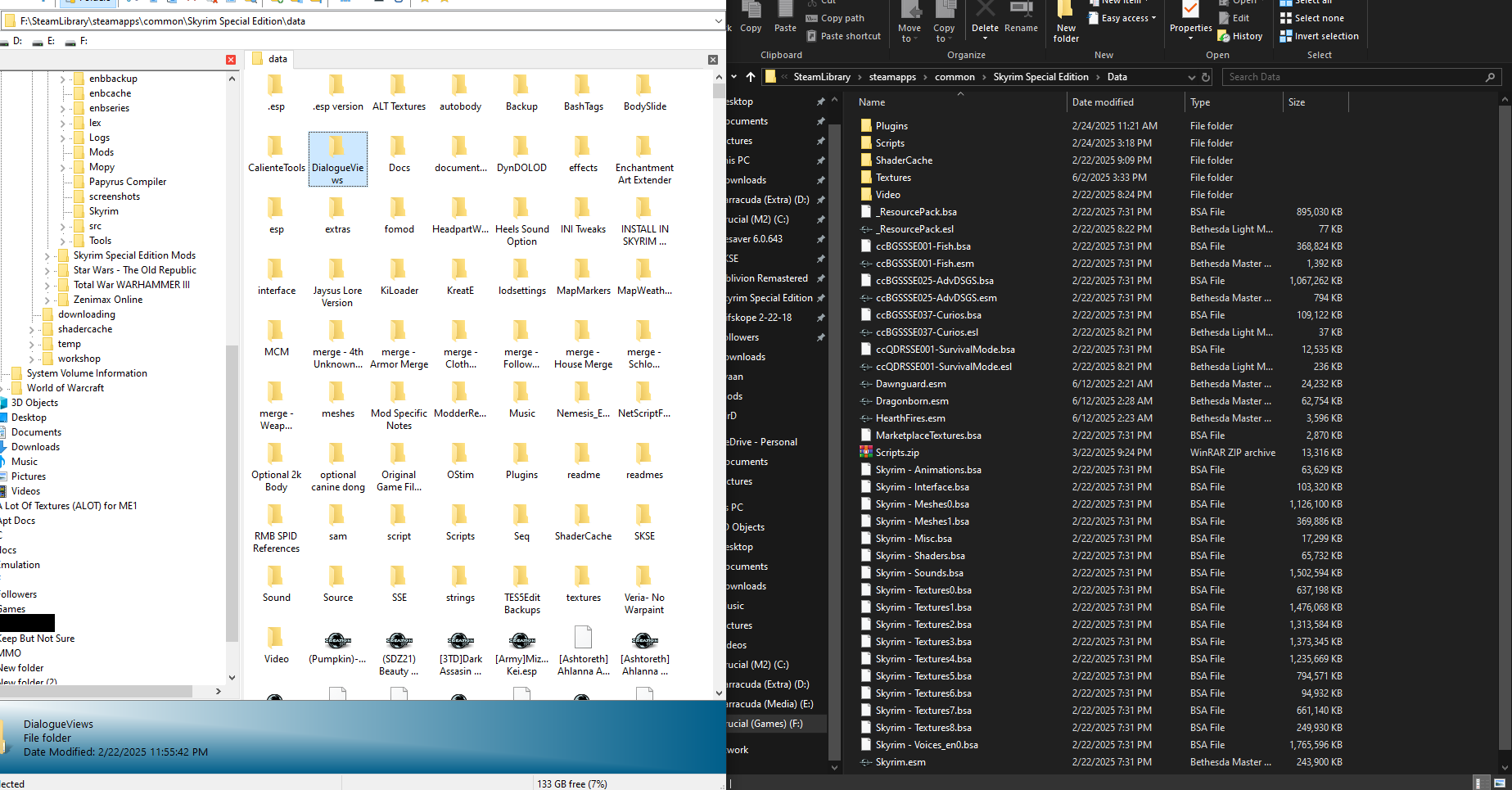This screenshot has width=1512, height=790.
Task: Click the Search Data field
Action: 1361,77
